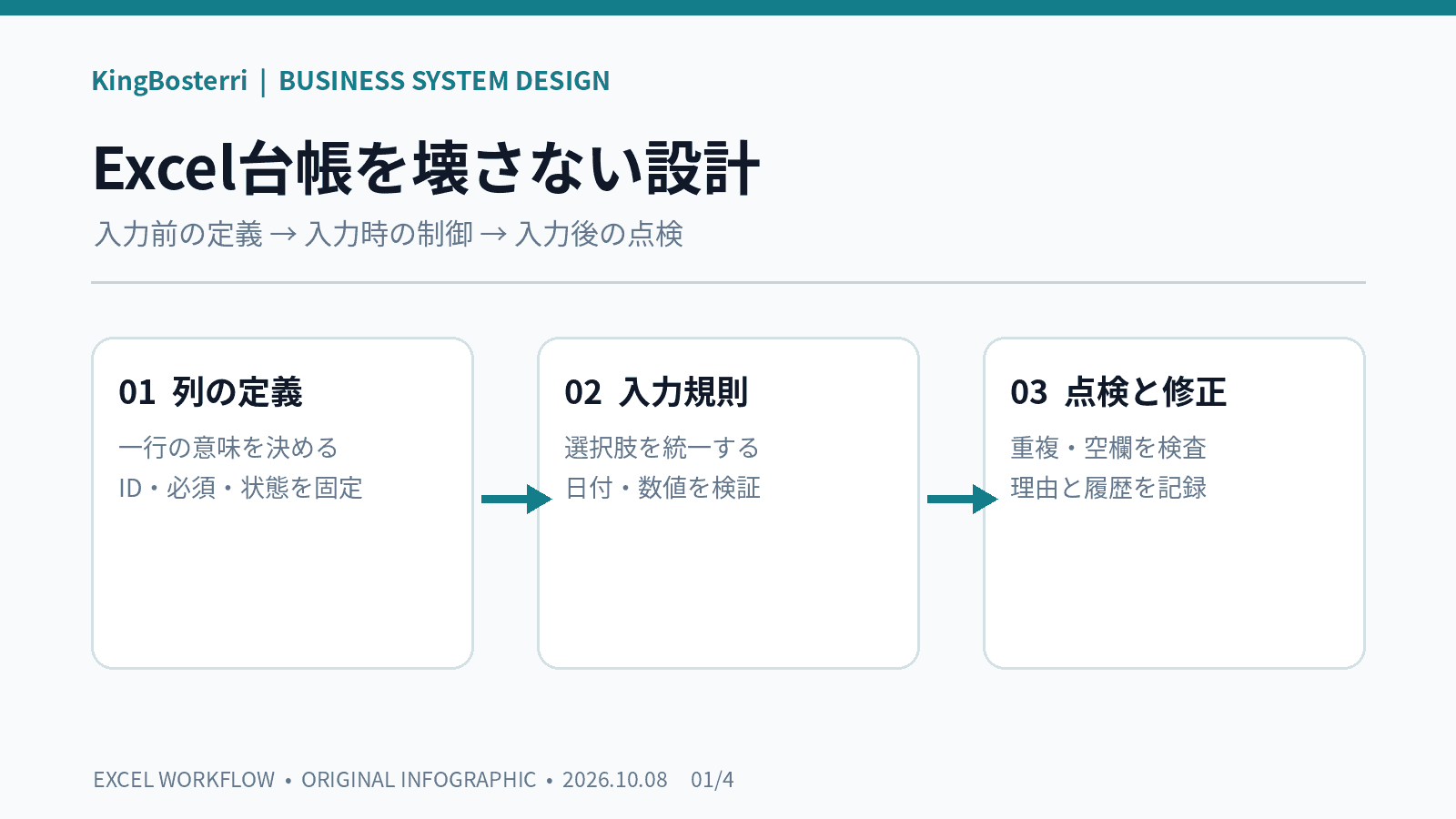Select the title Excel台帳を壊さない設計
This screenshot has width=1456, height=819.
pos(426,168)
